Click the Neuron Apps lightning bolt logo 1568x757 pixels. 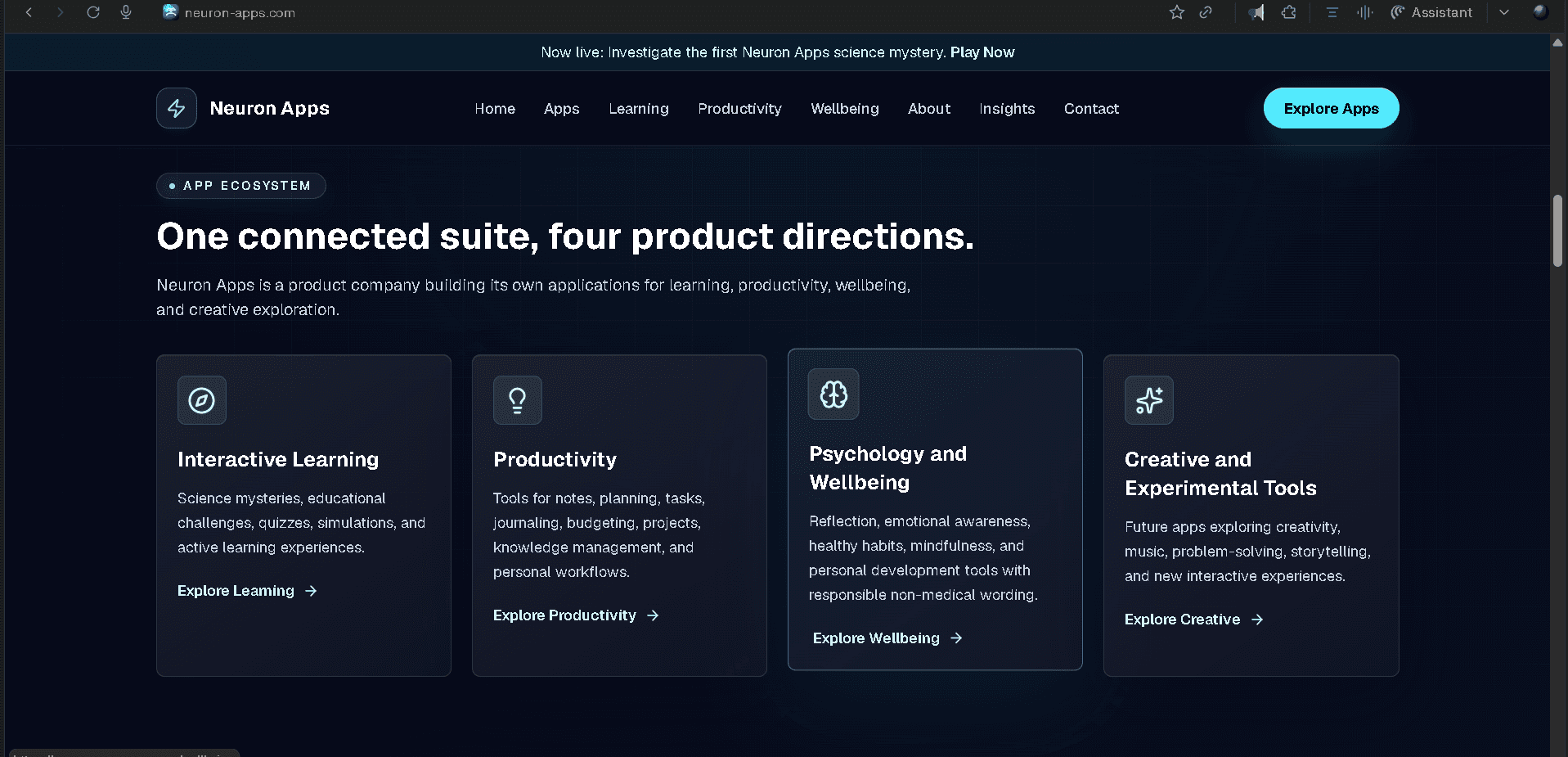pyautogui.click(x=177, y=108)
